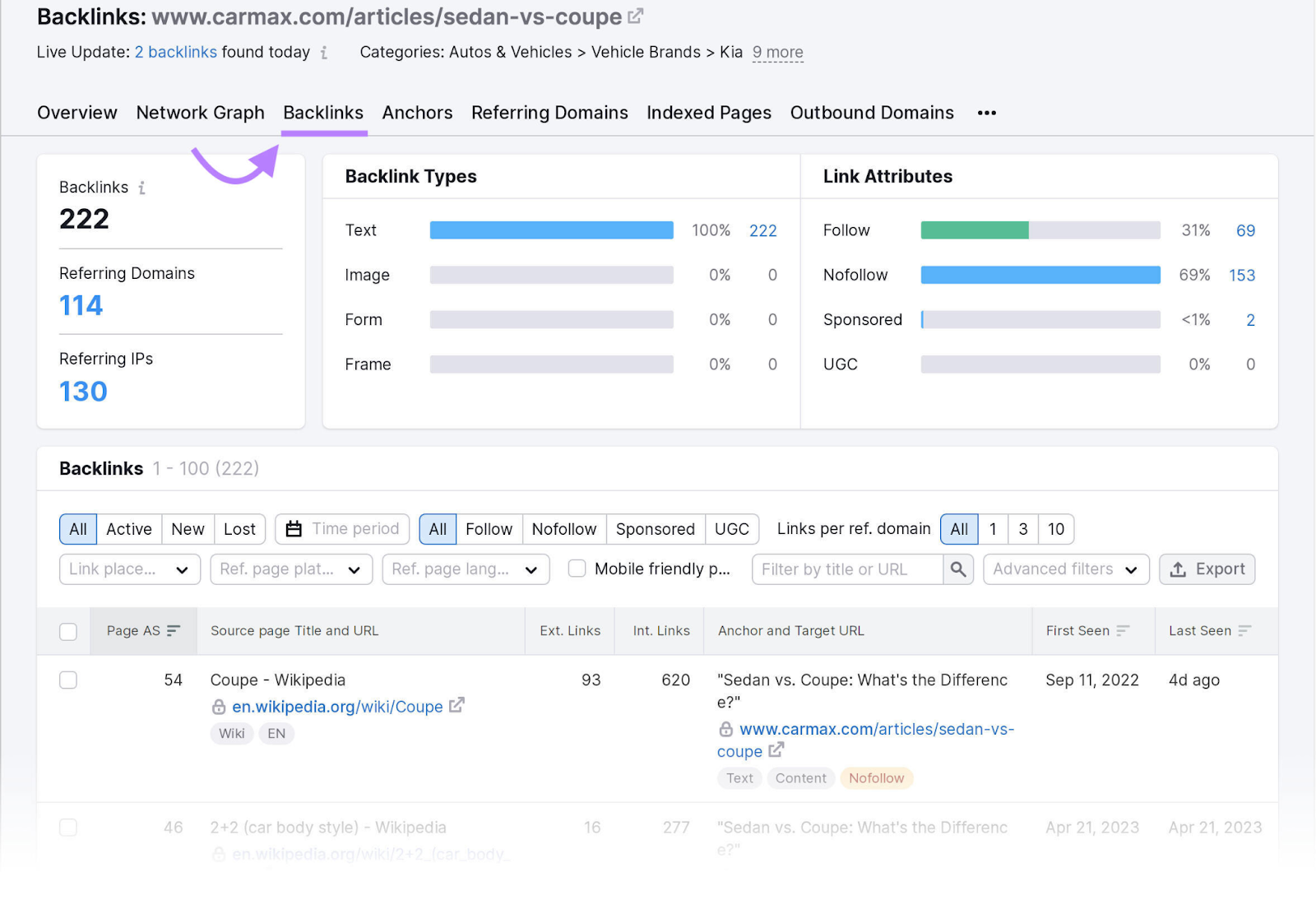Sort by Page AS column icon
This screenshot has width=1316, height=905.
pyautogui.click(x=174, y=631)
